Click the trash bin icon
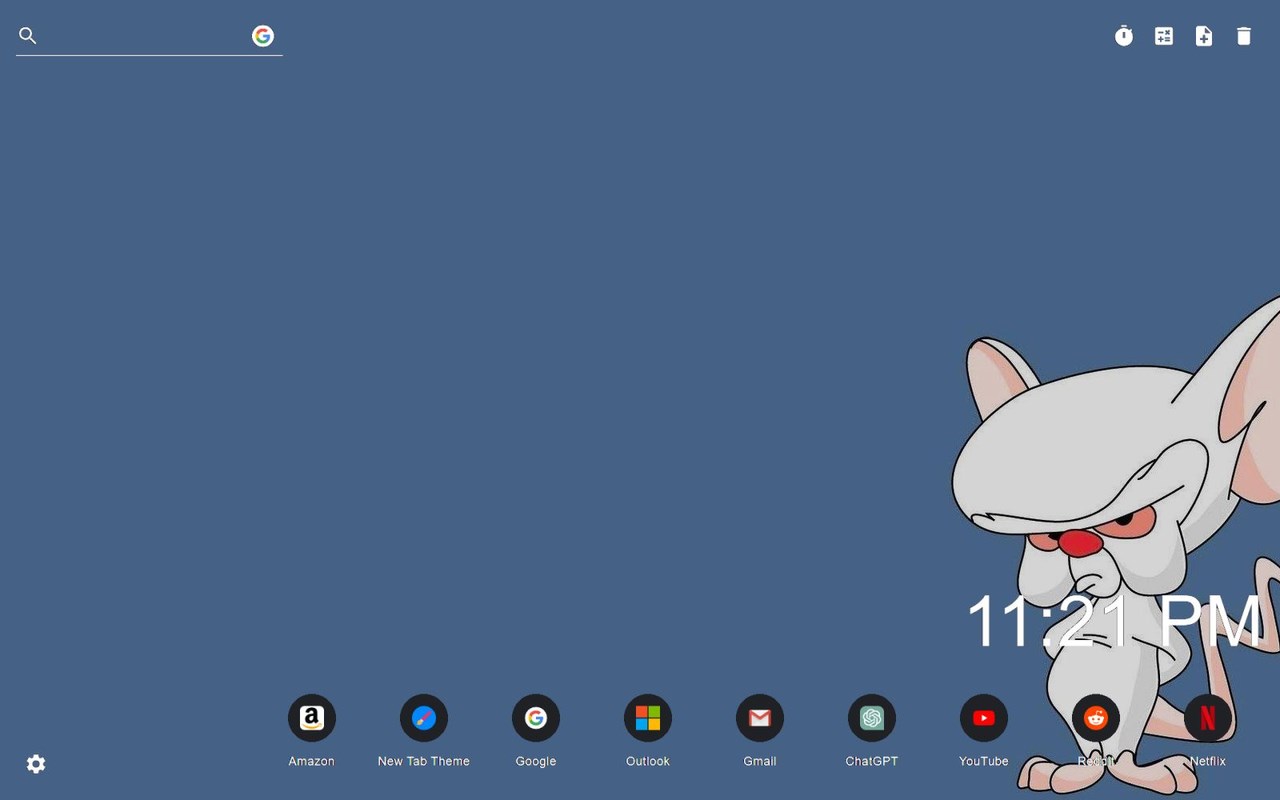The image size is (1280, 800). tap(1244, 36)
